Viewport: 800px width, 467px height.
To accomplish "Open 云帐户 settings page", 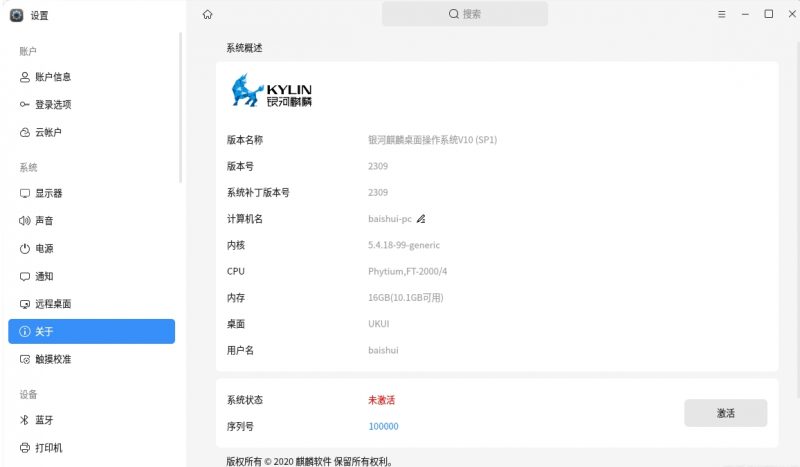I will click(x=92, y=132).
